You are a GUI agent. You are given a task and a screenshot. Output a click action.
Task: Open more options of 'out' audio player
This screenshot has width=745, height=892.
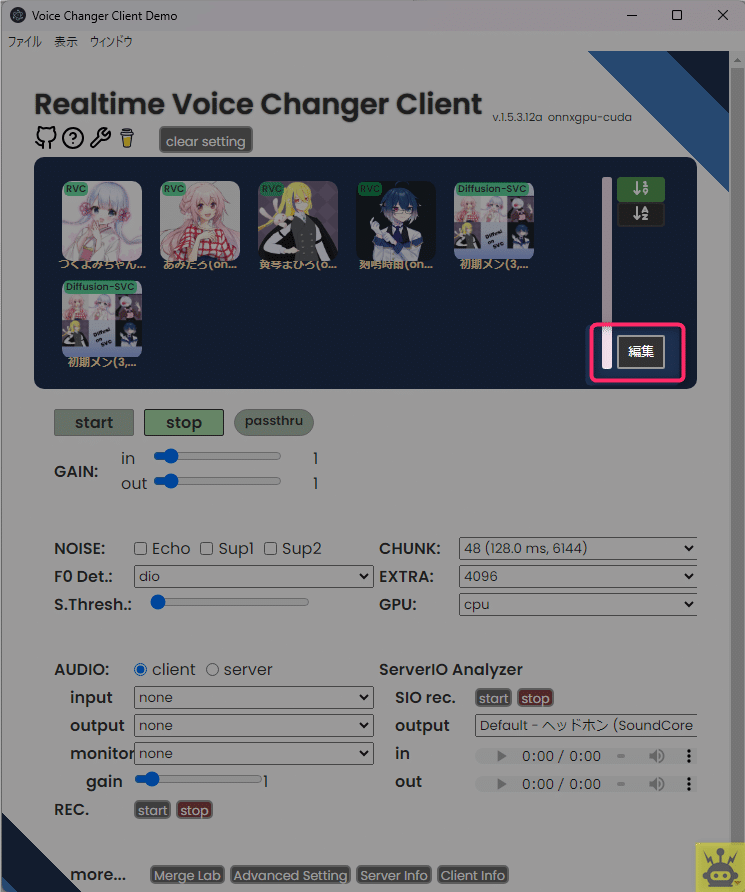[x=689, y=783]
